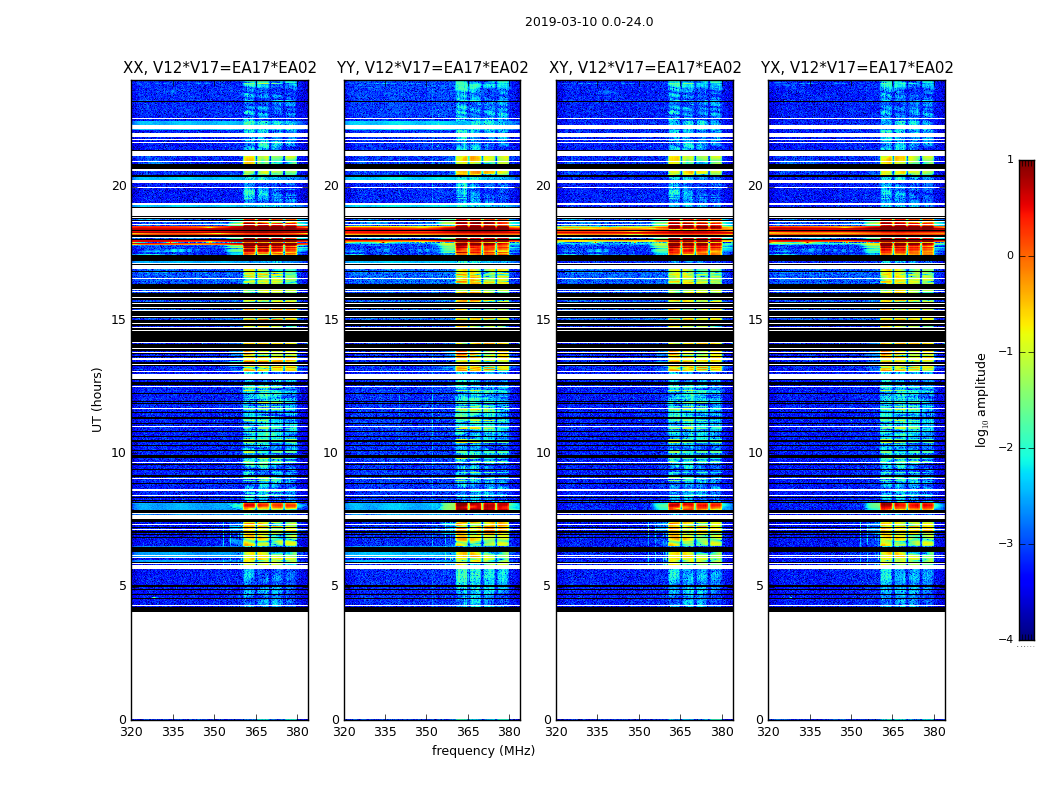Click the 320 MHz tick under XX panel
The width and height of the screenshot is (1050, 800).
click(x=132, y=732)
